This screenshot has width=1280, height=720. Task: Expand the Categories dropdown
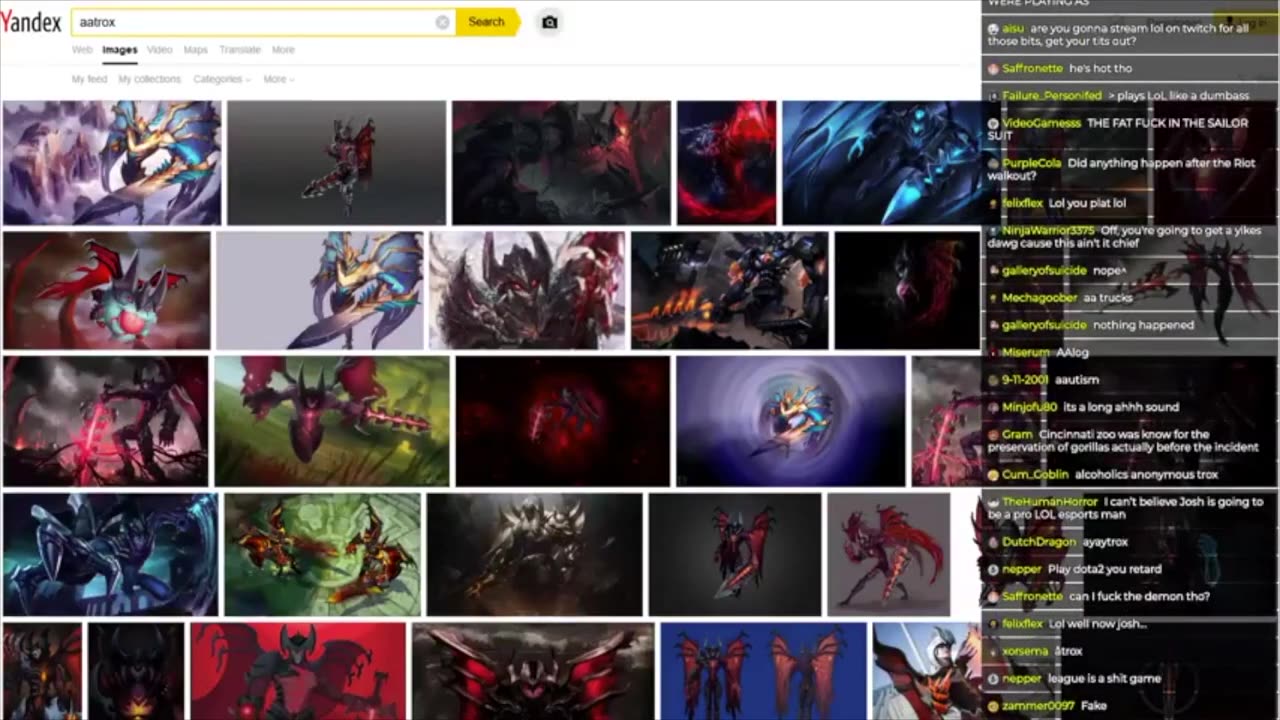pyautogui.click(x=222, y=79)
